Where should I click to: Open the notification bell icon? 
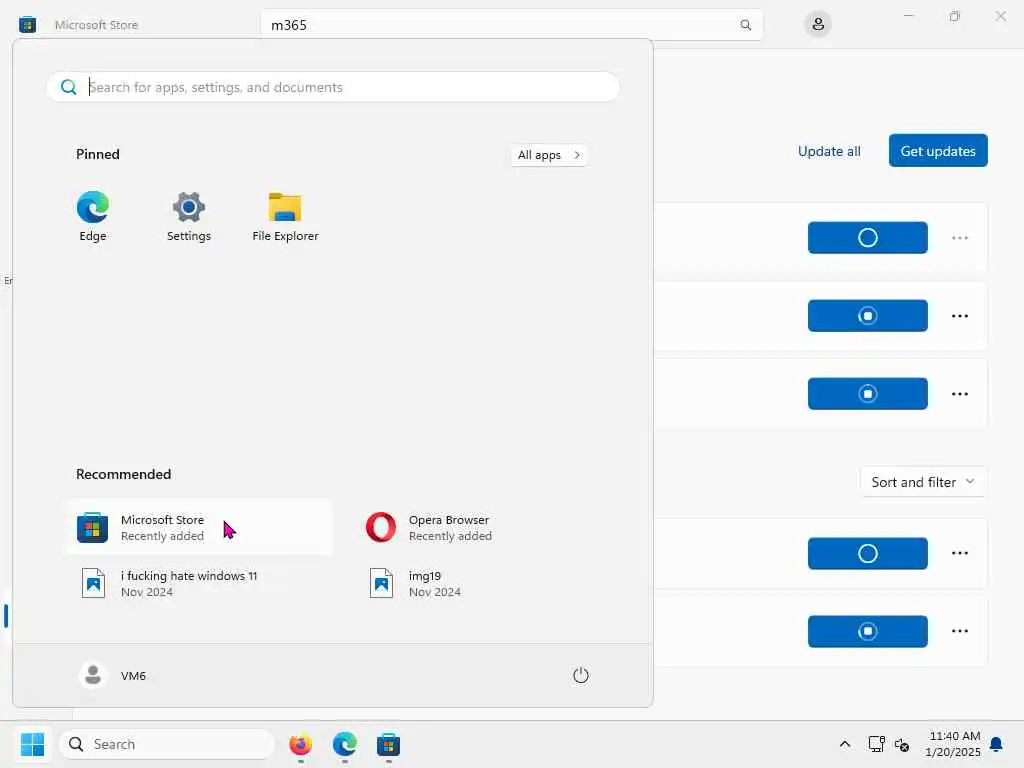tap(996, 744)
